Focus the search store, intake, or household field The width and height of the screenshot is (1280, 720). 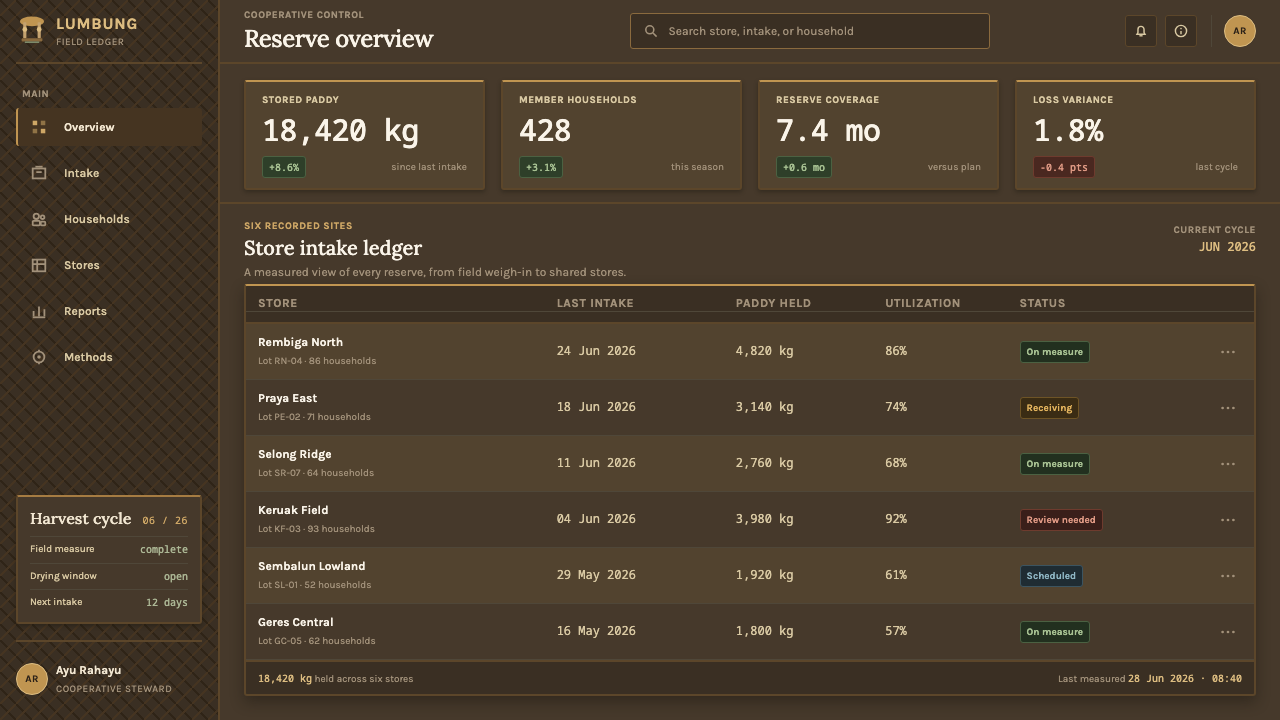810,31
